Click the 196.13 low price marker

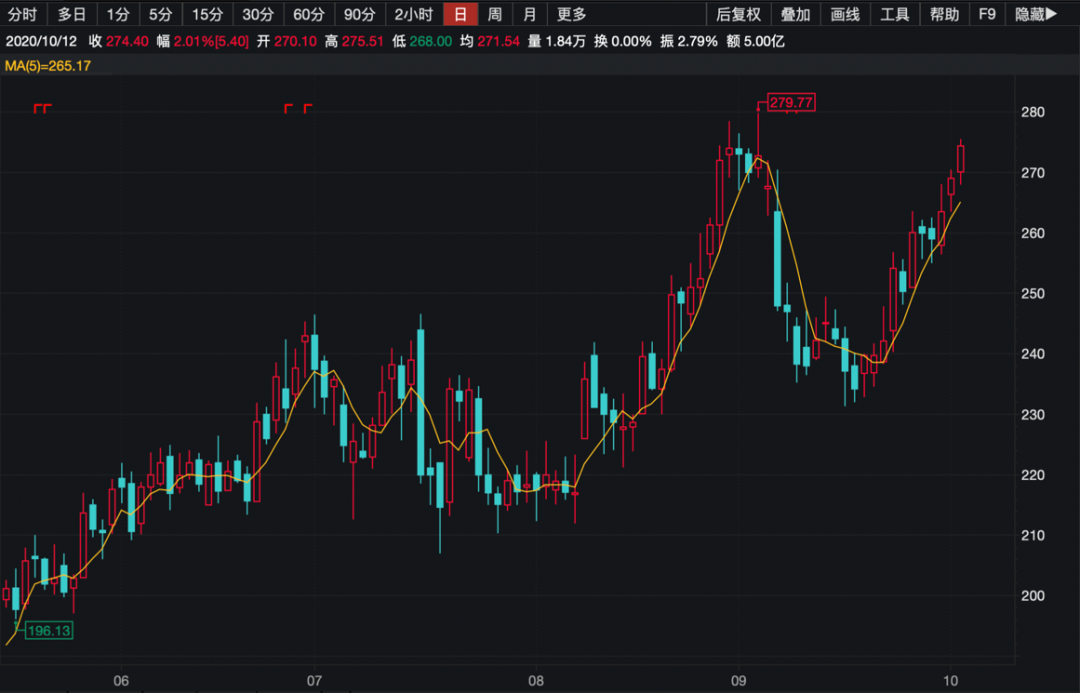click(49, 630)
